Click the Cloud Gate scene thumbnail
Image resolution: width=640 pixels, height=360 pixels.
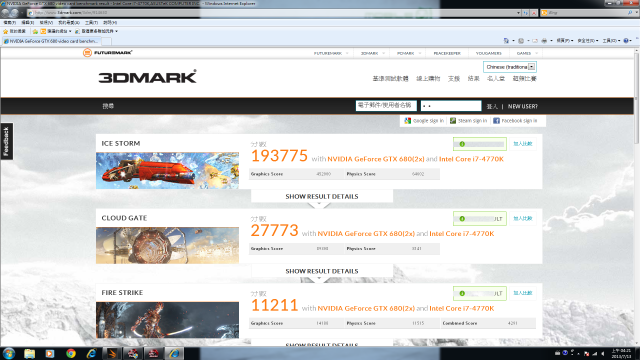(167, 245)
